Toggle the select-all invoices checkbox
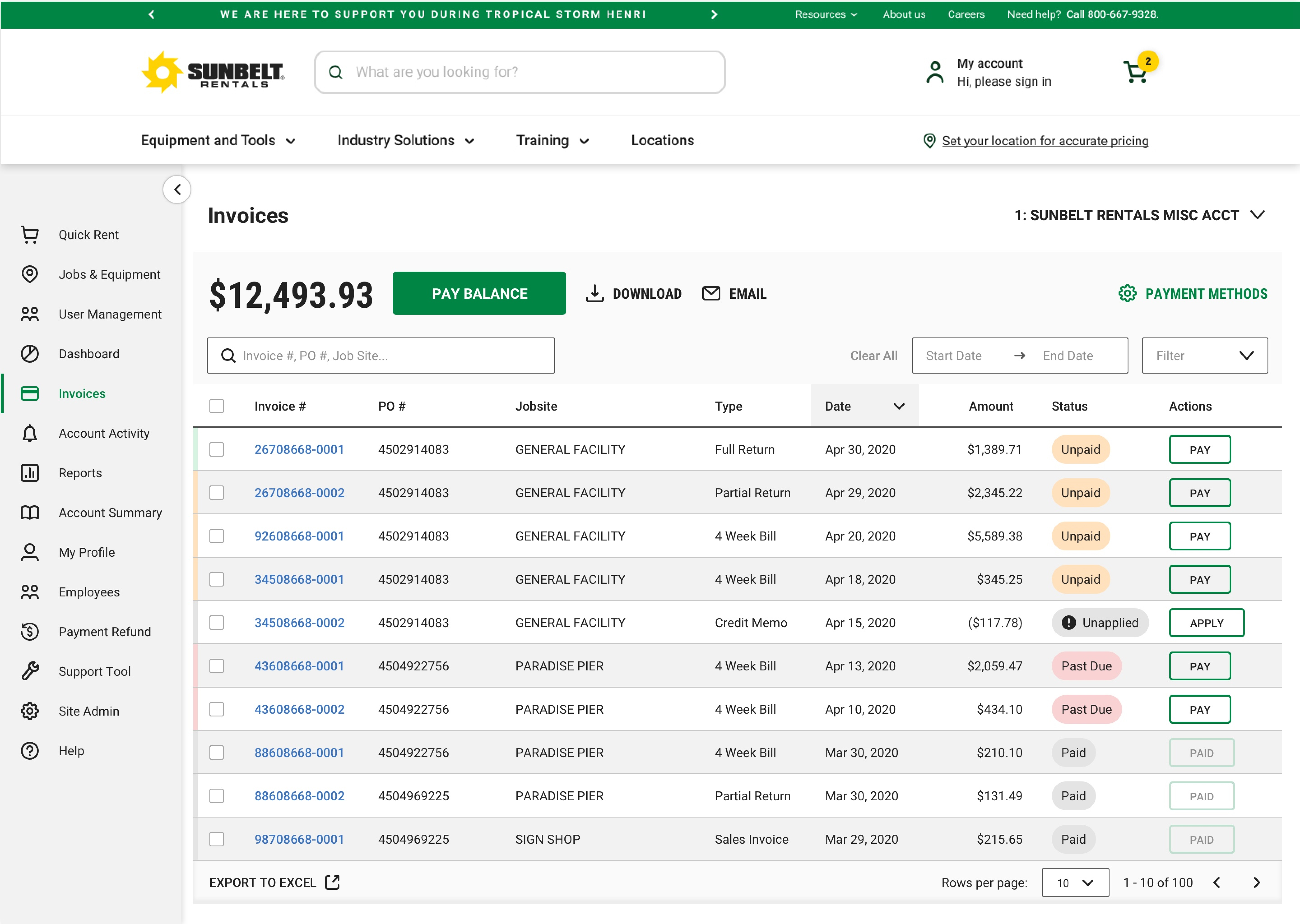The width and height of the screenshot is (1300, 924). (x=217, y=406)
